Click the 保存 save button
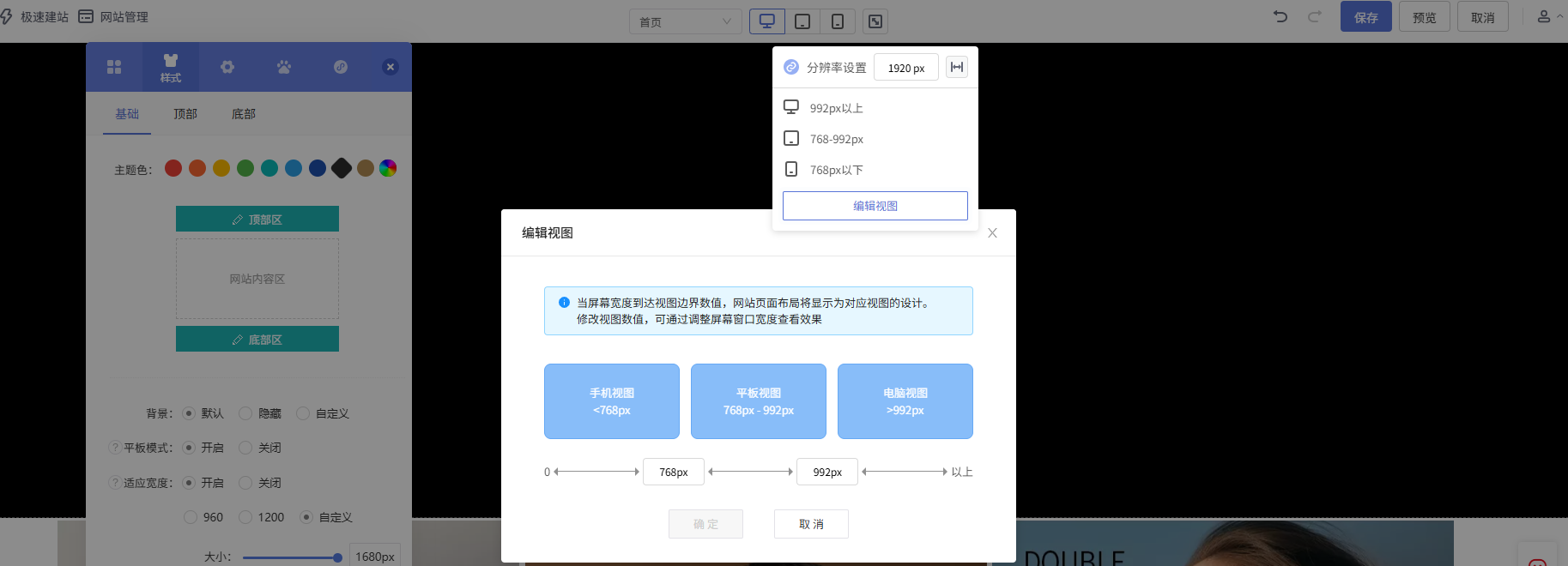 (1366, 16)
